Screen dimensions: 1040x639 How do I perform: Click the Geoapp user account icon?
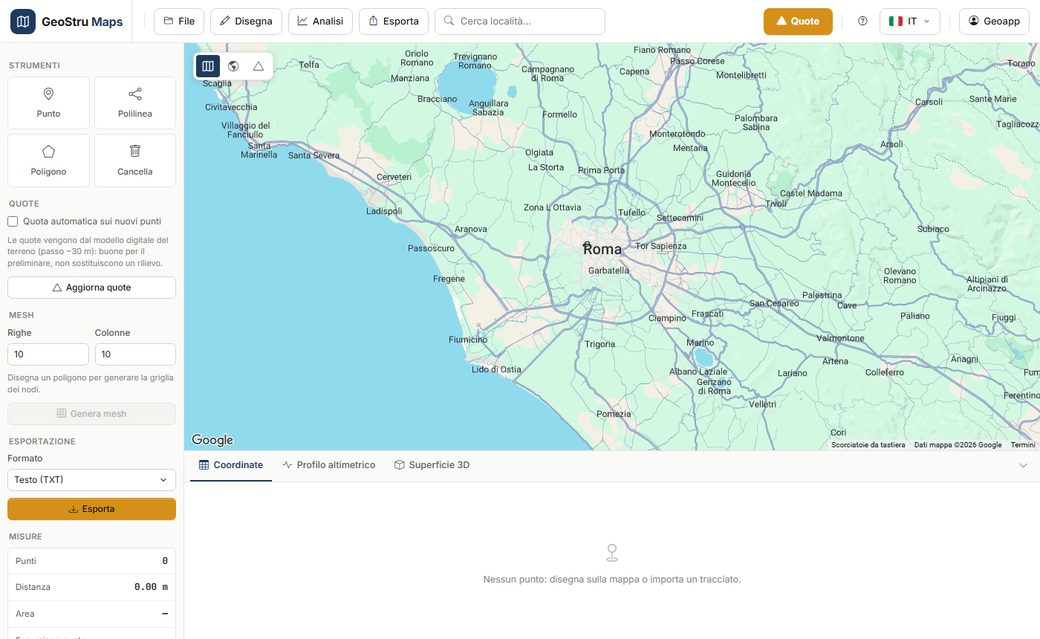973,21
